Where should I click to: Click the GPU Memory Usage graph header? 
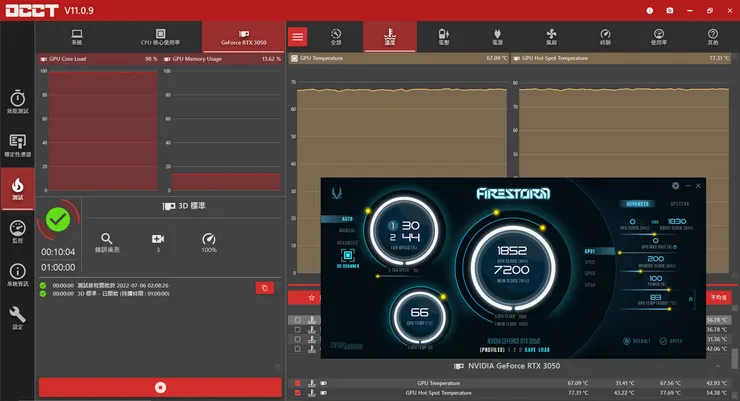point(222,59)
